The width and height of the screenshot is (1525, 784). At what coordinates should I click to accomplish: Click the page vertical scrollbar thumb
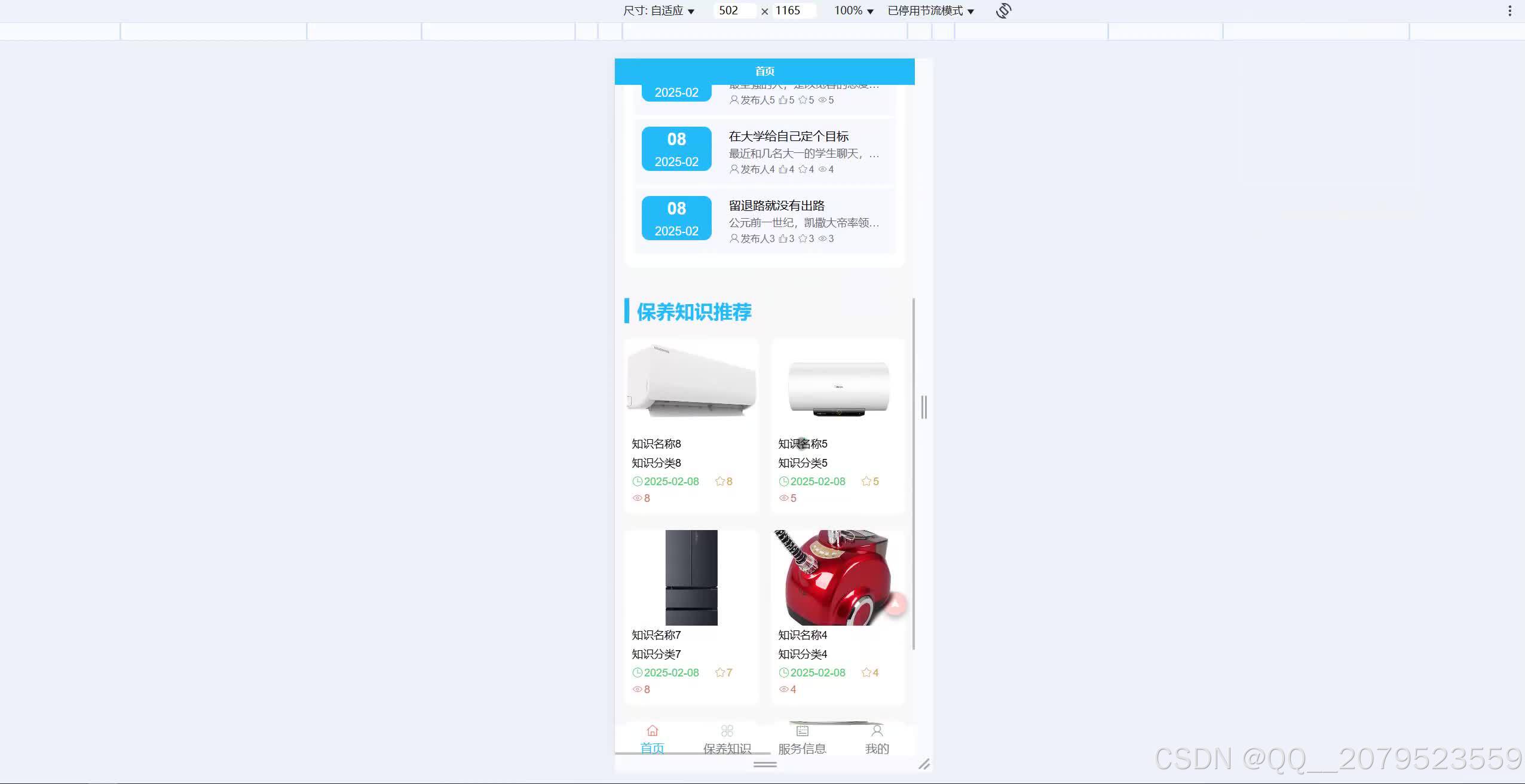pyautogui.click(x=913, y=474)
